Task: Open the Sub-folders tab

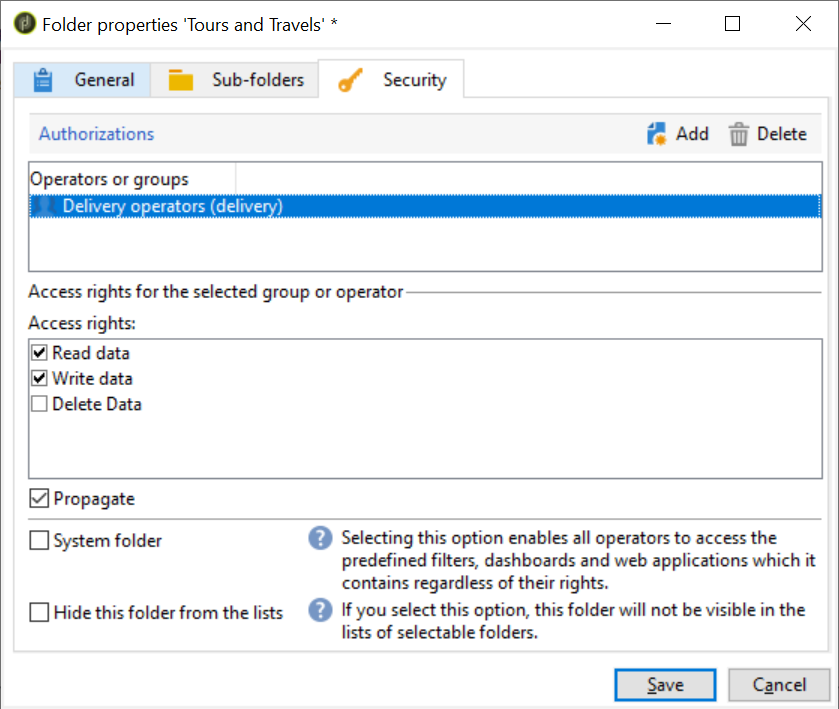Action: coord(257,80)
